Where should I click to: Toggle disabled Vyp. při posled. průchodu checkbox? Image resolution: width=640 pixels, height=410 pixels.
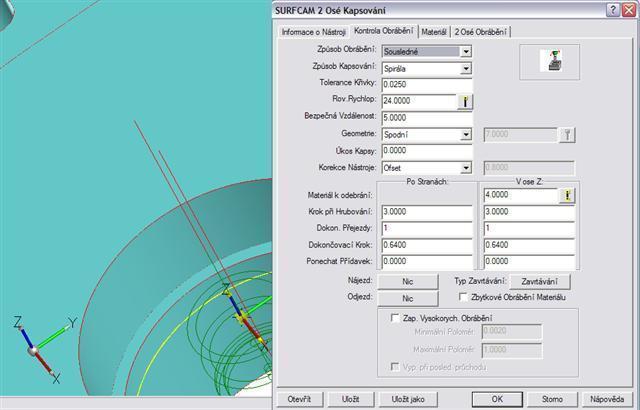coord(395,367)
